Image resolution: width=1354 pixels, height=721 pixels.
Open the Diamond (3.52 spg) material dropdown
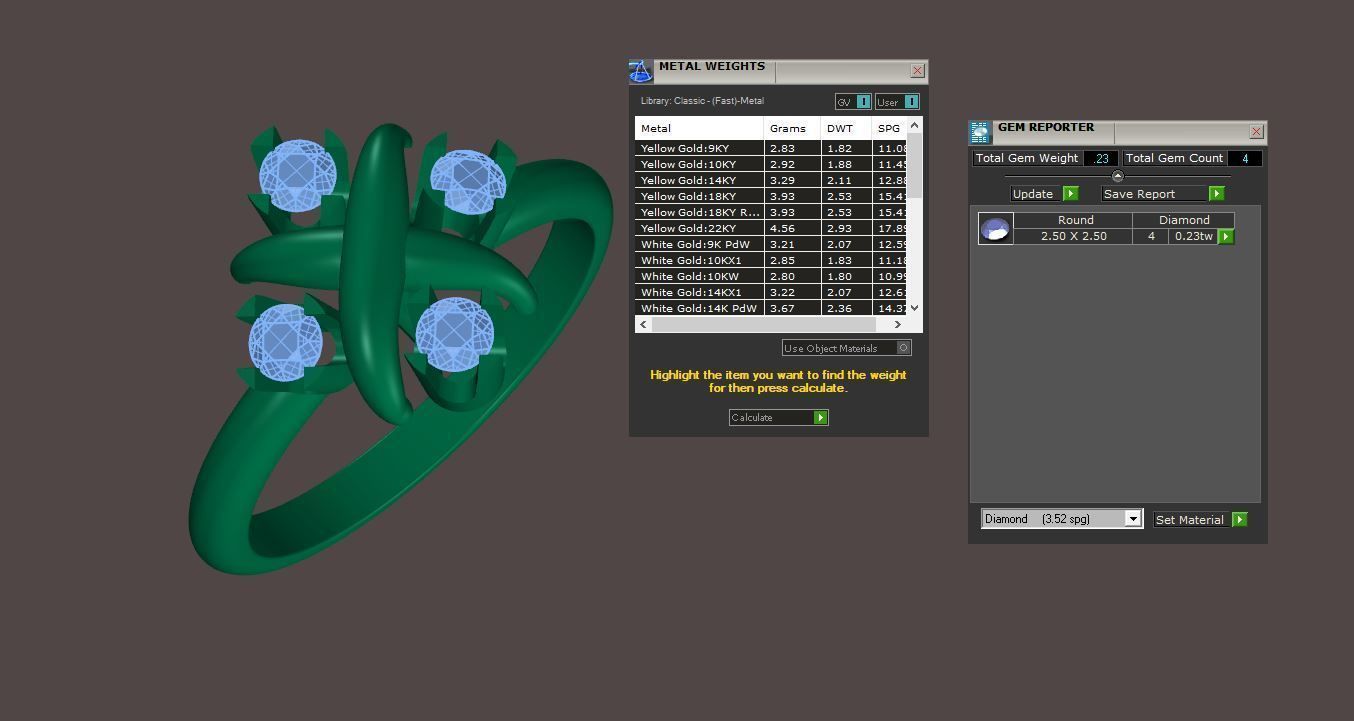(x=1133, y=519)
